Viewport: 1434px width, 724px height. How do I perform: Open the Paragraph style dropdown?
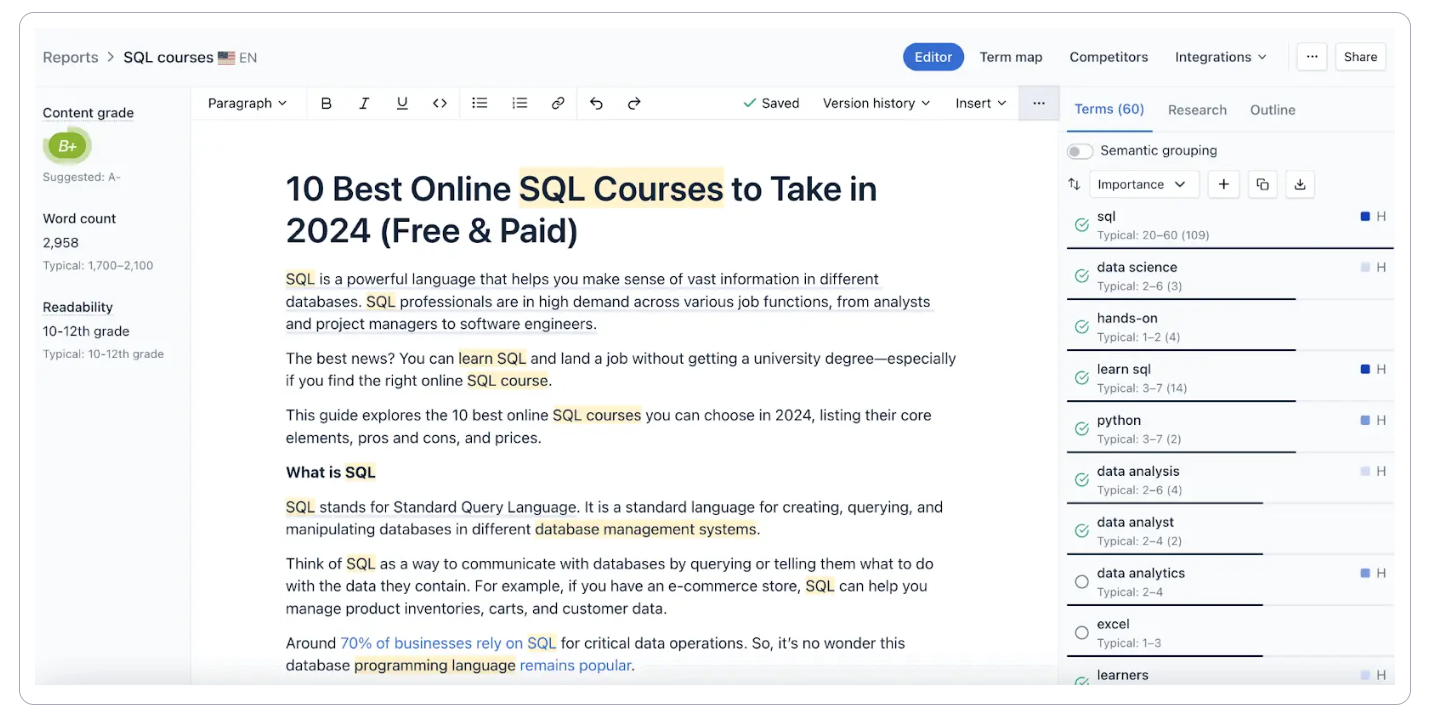(x=247, y=103)
